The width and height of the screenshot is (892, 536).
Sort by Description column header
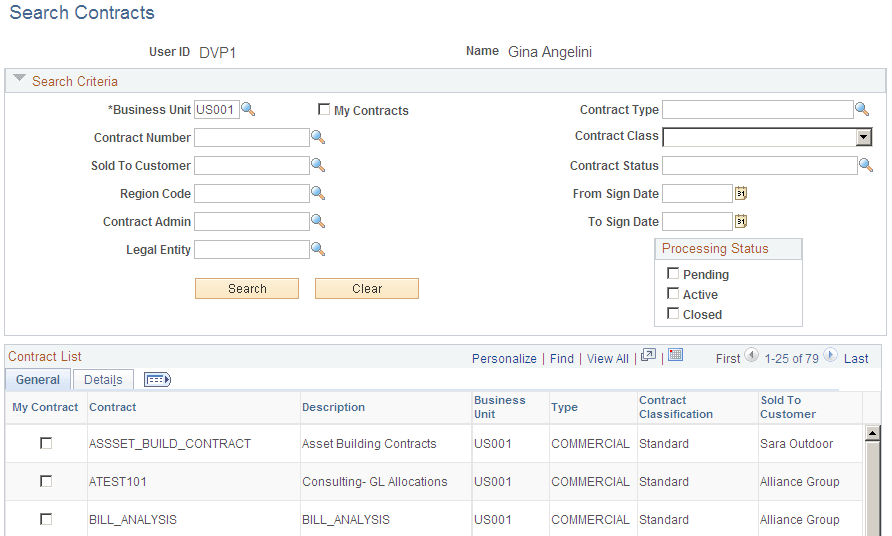333,407
